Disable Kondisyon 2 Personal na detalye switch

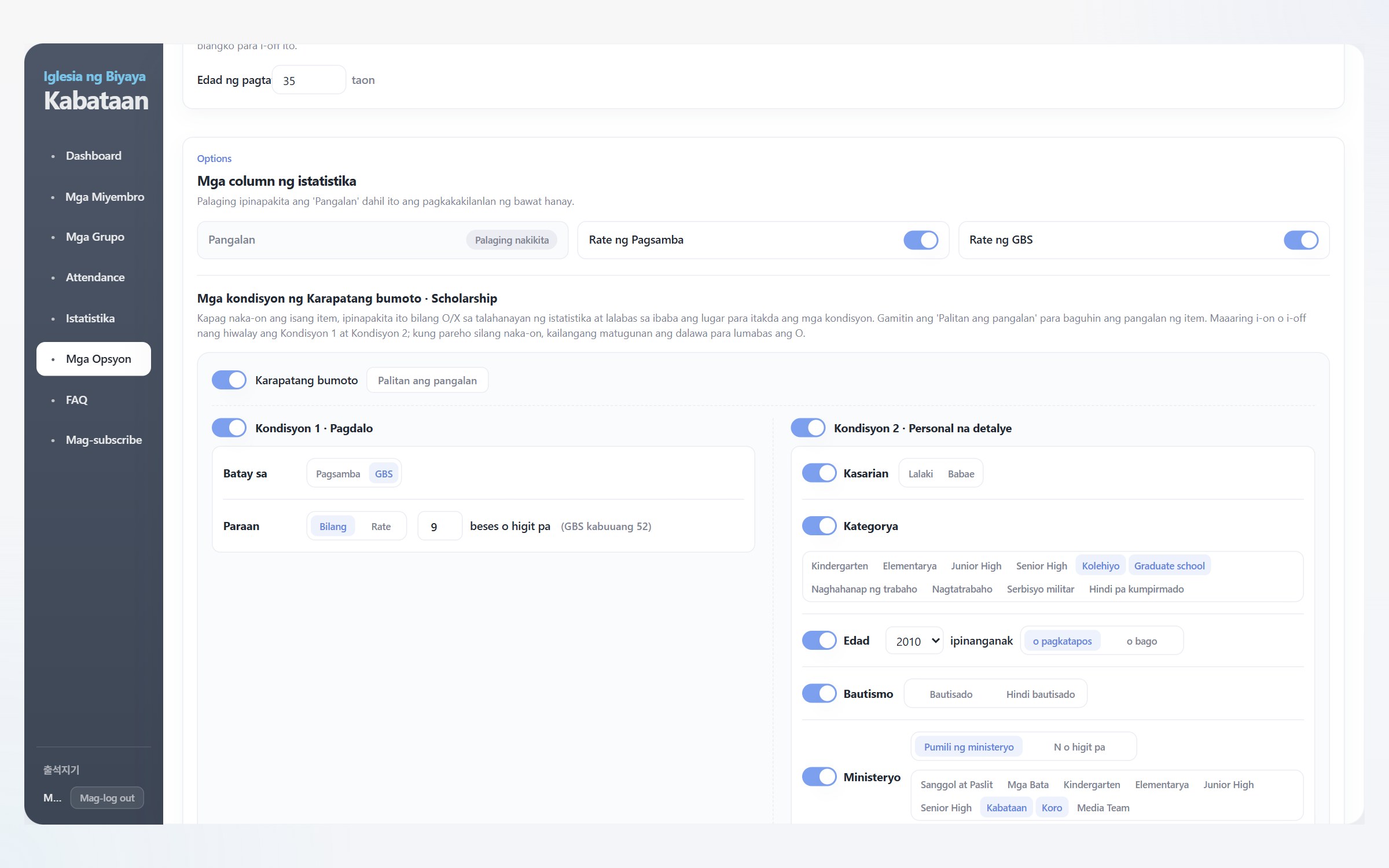pyautogui.click(x=808, y=428)
